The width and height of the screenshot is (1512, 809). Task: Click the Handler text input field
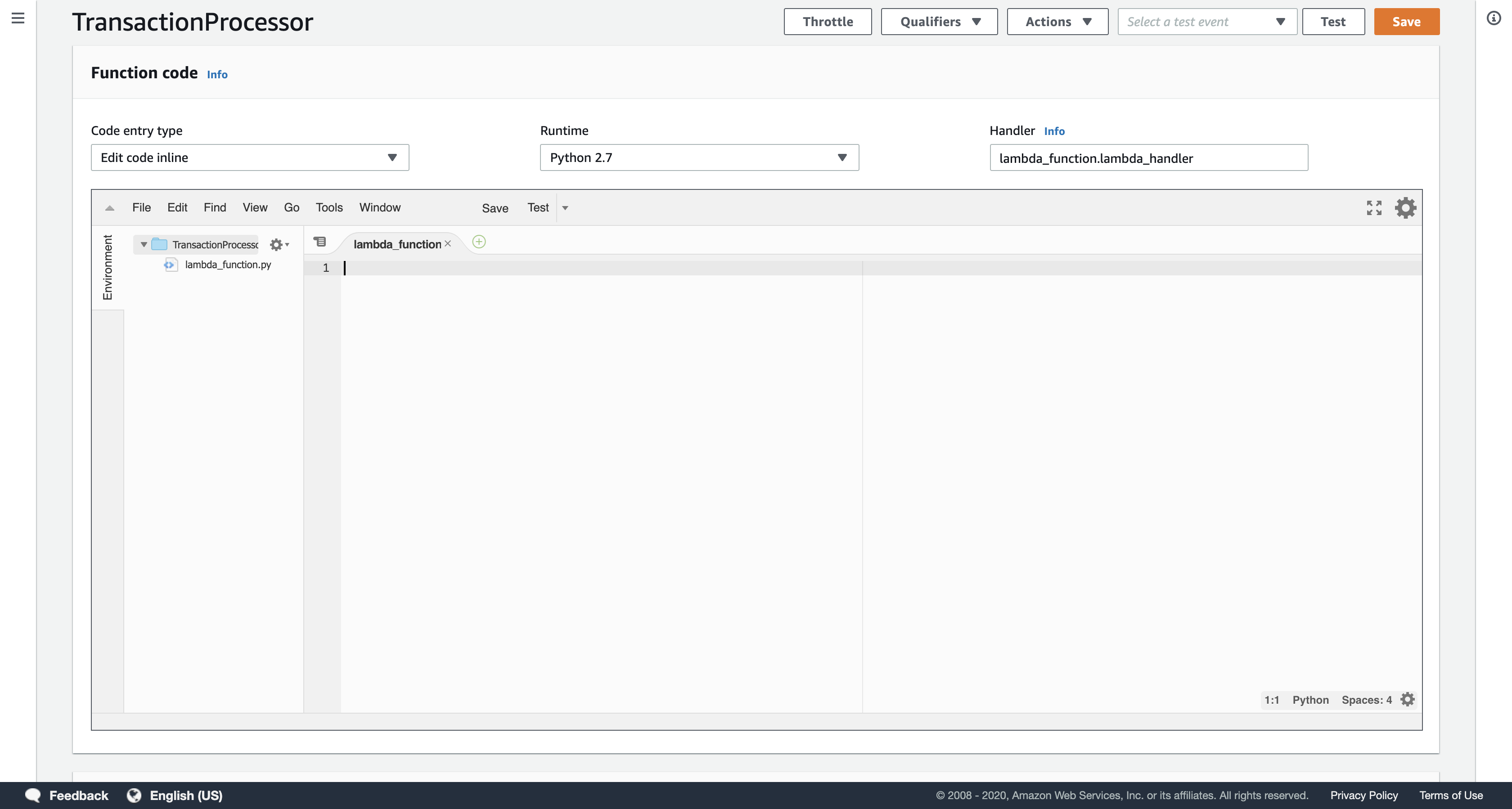[x=1148, y=158]
